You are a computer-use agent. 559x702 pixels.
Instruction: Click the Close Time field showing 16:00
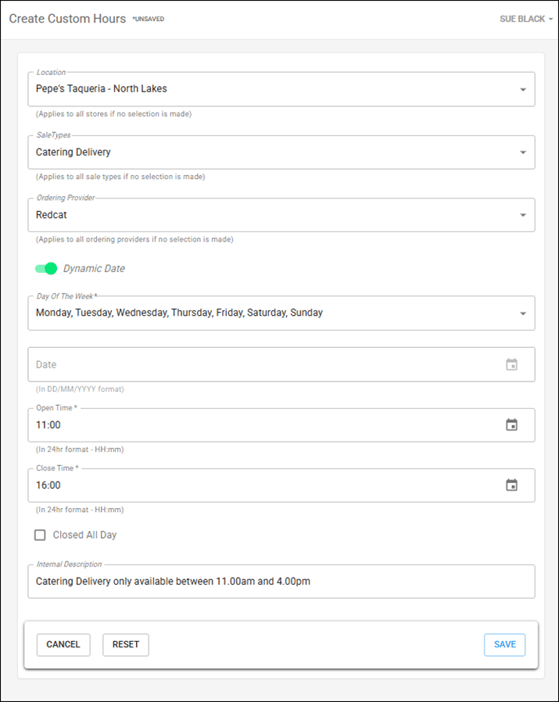281,485
